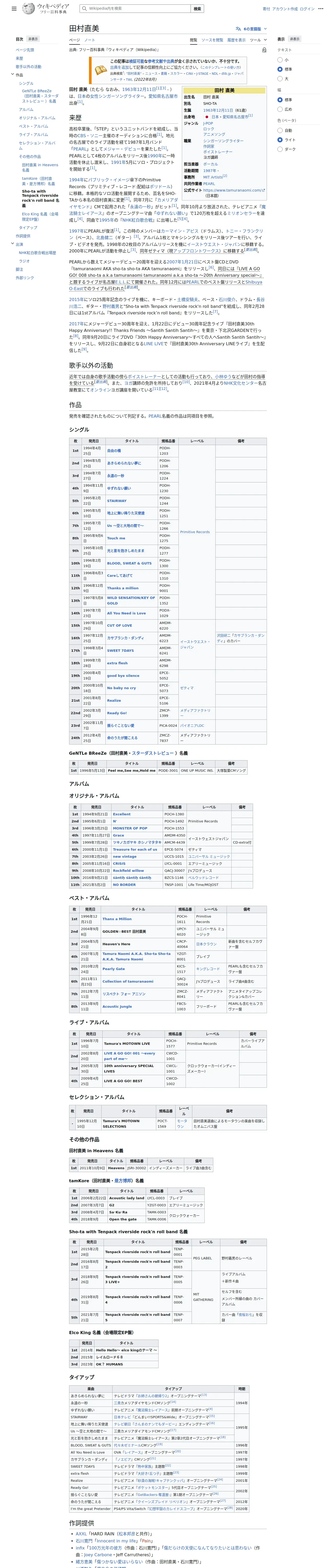Image resolution: width=336 pixels, height=1568 pixels.
Task: Open the album Excellent link
Action: pos(122,814)
